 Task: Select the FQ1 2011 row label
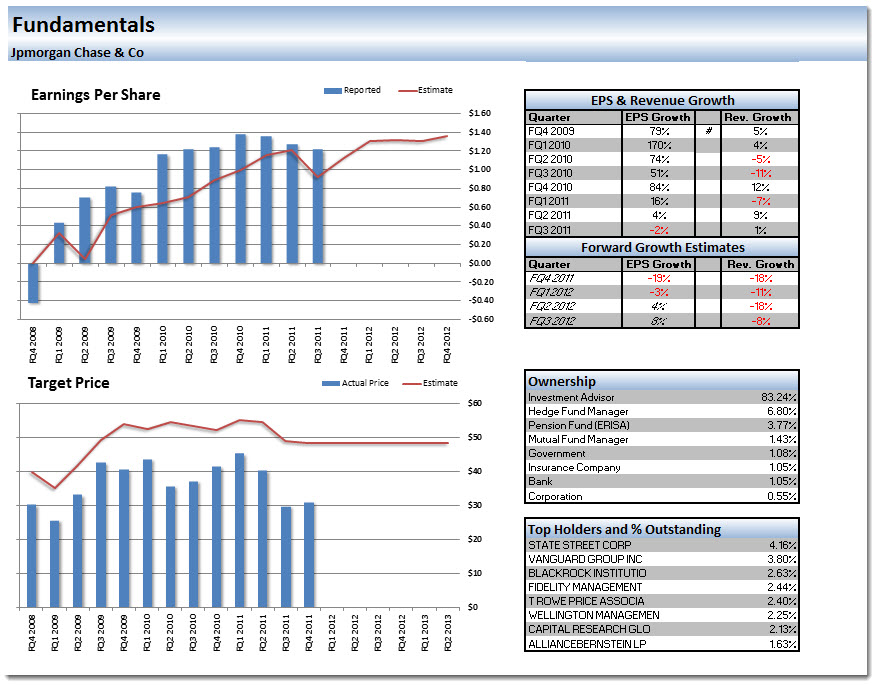click(x=549, y=201)
